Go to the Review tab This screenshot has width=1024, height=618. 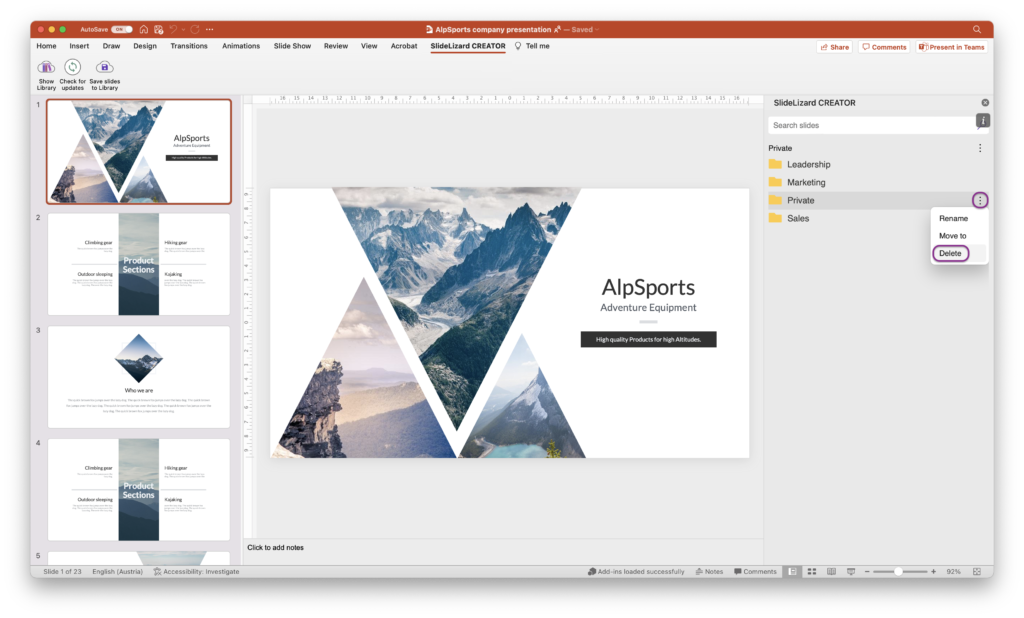[336, 46]
